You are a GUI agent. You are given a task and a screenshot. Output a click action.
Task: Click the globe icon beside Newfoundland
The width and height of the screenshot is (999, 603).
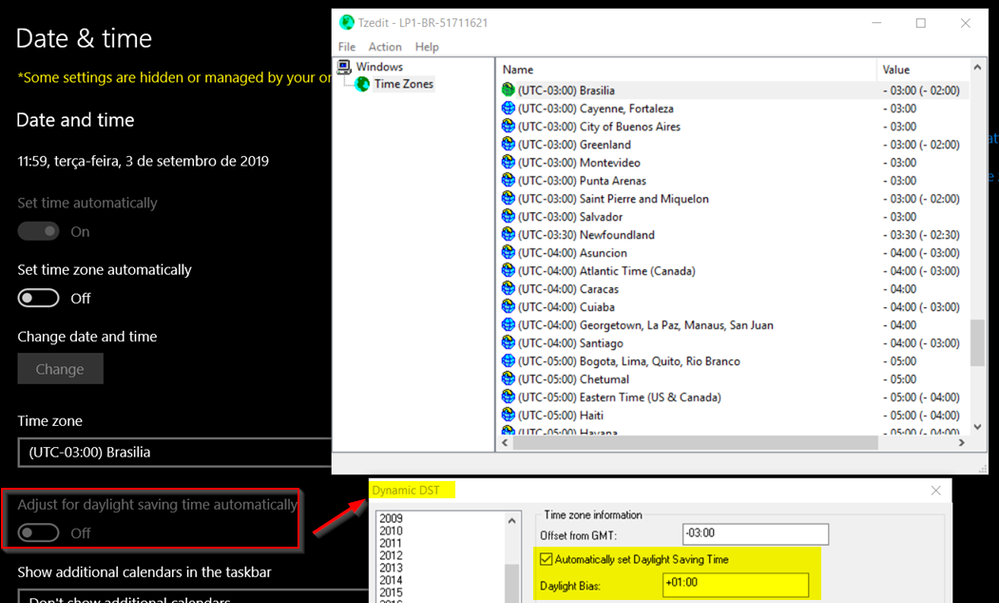coord(508,235)
